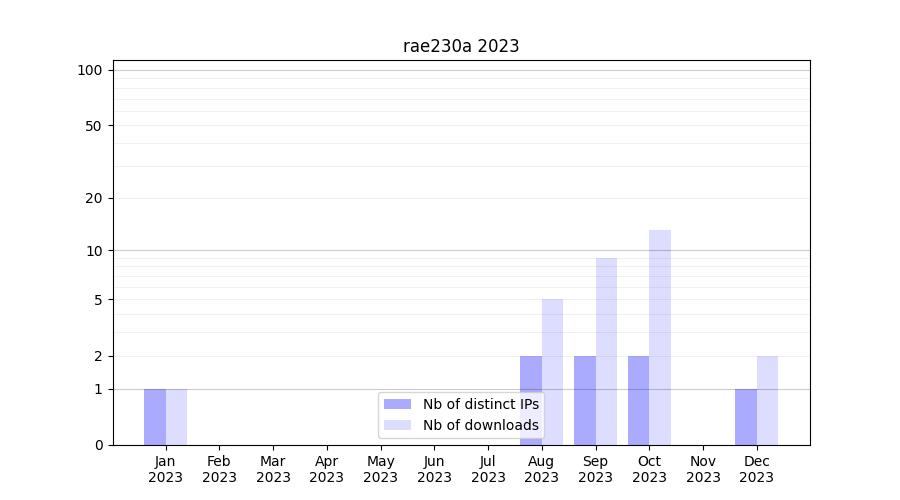Click the Feb 2023 x-axis label
This screenshot has width=900, height=500.
[219, 469]
